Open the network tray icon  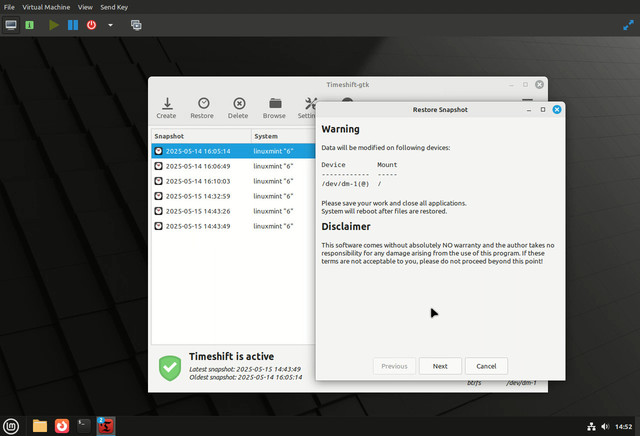tap(591, 427)
